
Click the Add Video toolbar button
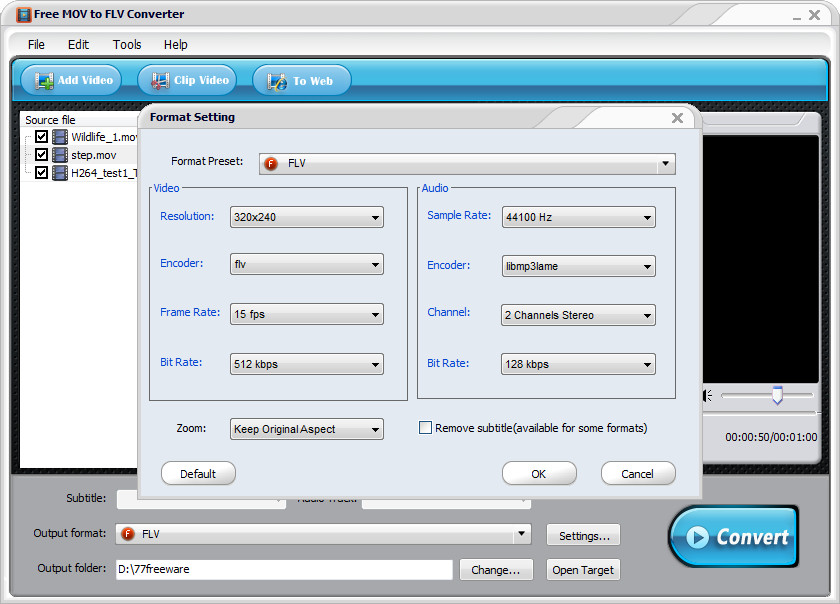tap(71, 80)
